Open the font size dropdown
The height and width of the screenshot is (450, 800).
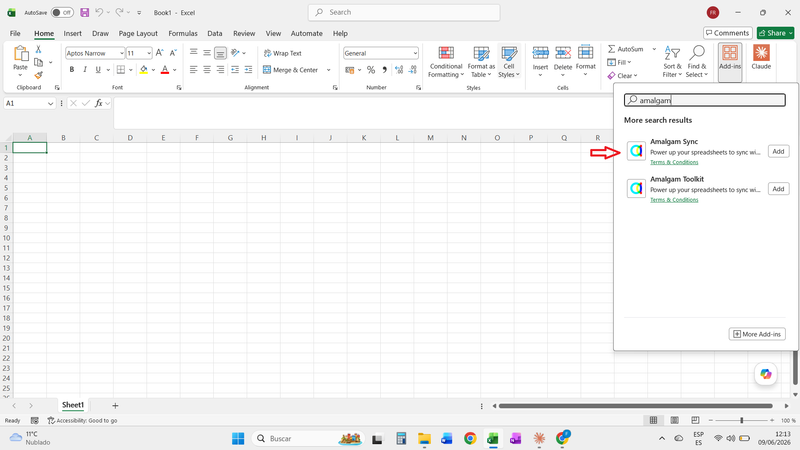(x=148, y=53)
